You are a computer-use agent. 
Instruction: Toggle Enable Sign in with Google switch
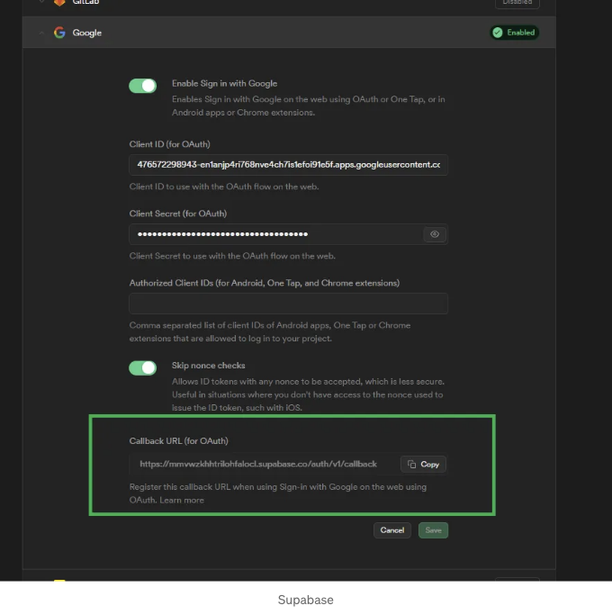143,86
